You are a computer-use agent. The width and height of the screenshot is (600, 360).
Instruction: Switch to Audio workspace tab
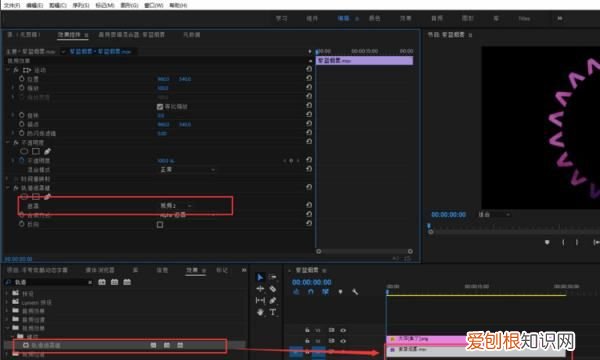tap(437, 18)
